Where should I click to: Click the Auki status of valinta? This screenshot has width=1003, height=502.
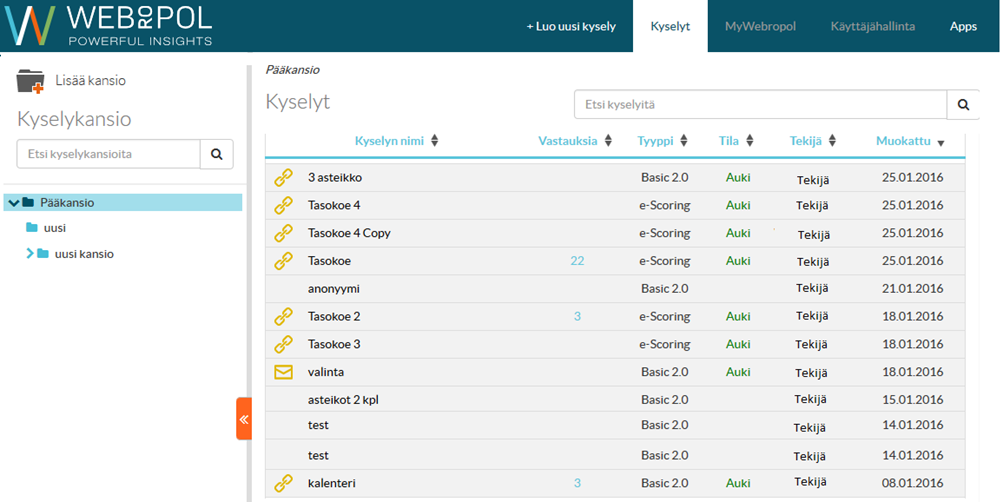738,372
